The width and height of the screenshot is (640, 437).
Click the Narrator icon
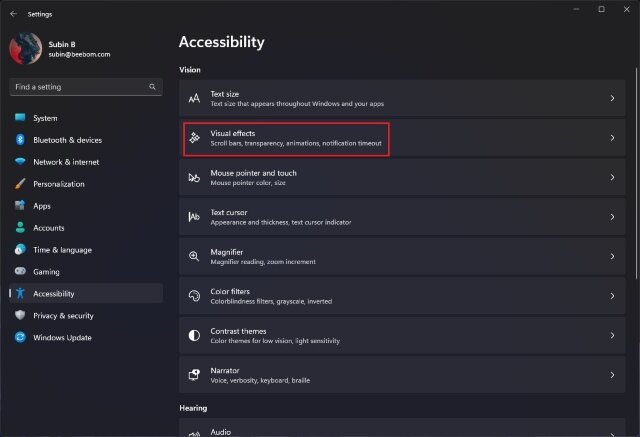194,375
